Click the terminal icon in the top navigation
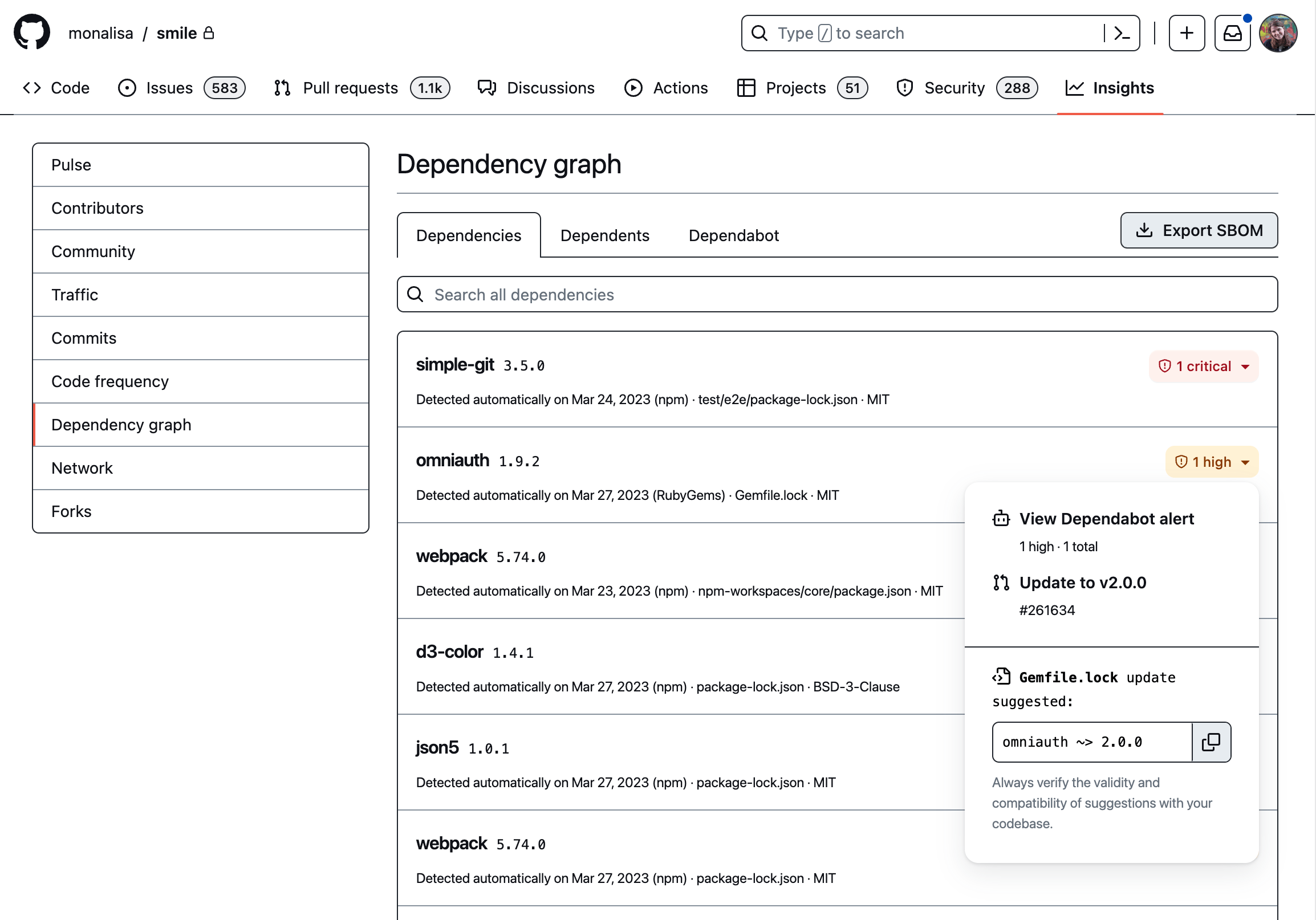This screenshot has height=920, width=1316. coord(1123,33)
